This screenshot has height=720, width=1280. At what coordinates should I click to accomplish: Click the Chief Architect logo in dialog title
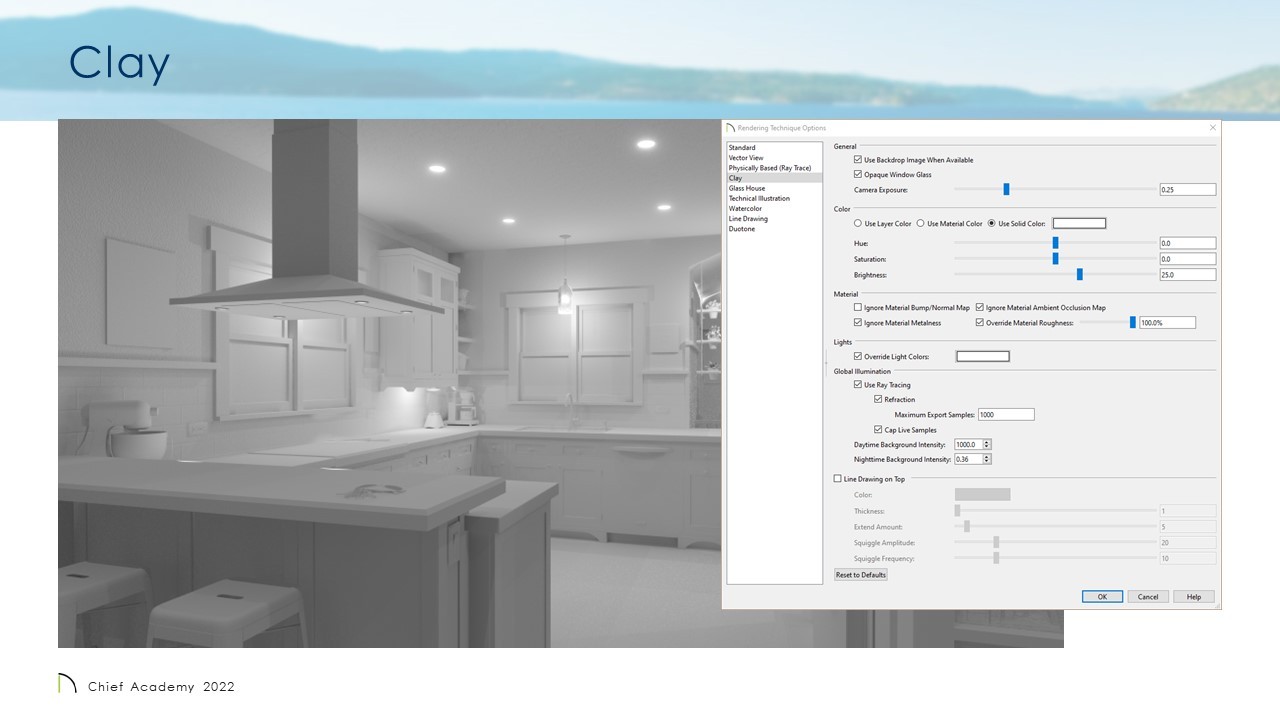[x=730, y=128]
